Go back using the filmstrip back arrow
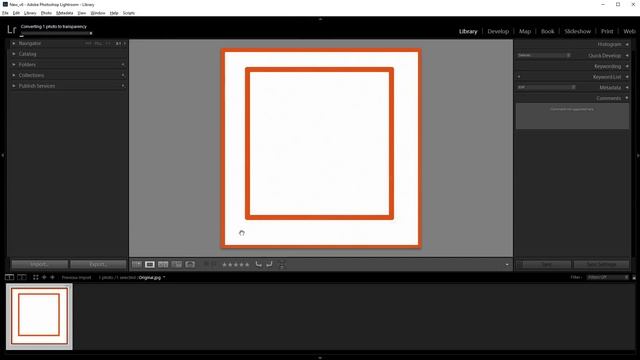Screen dimensions: 640x360 click(x=44, y=277)
